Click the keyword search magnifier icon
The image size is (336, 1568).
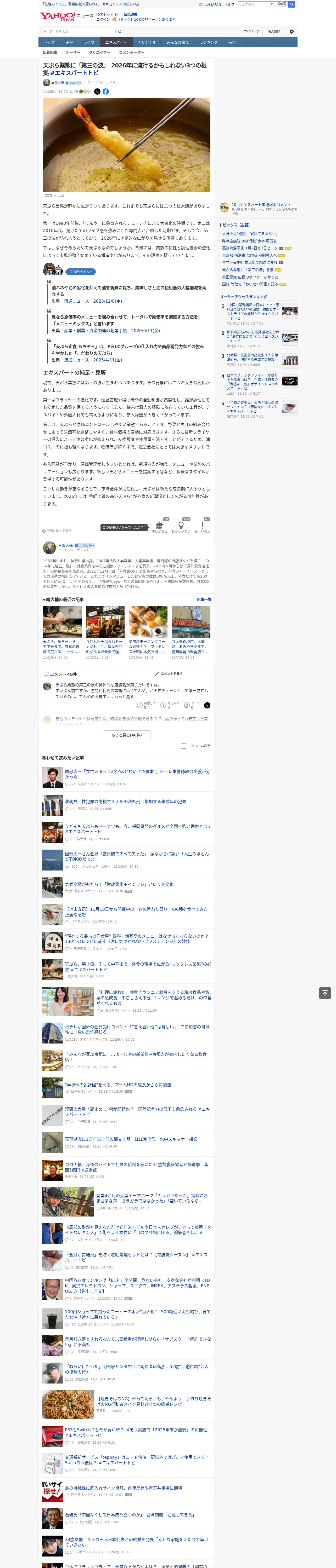point(120,32)
